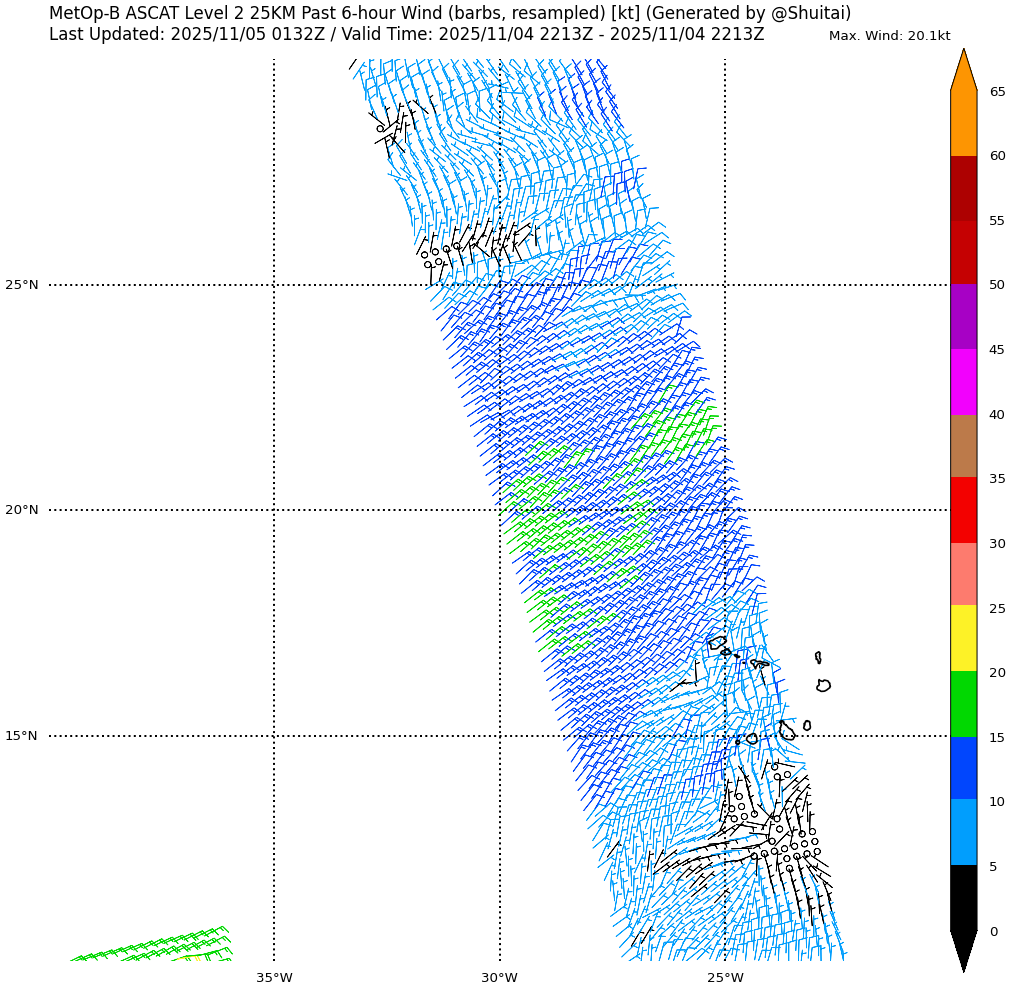Image resolution: width=1010 pixels, height=989 pixels.
Task: Select the green 15-20 kt colorbar segment
Action: pos(963,704)
